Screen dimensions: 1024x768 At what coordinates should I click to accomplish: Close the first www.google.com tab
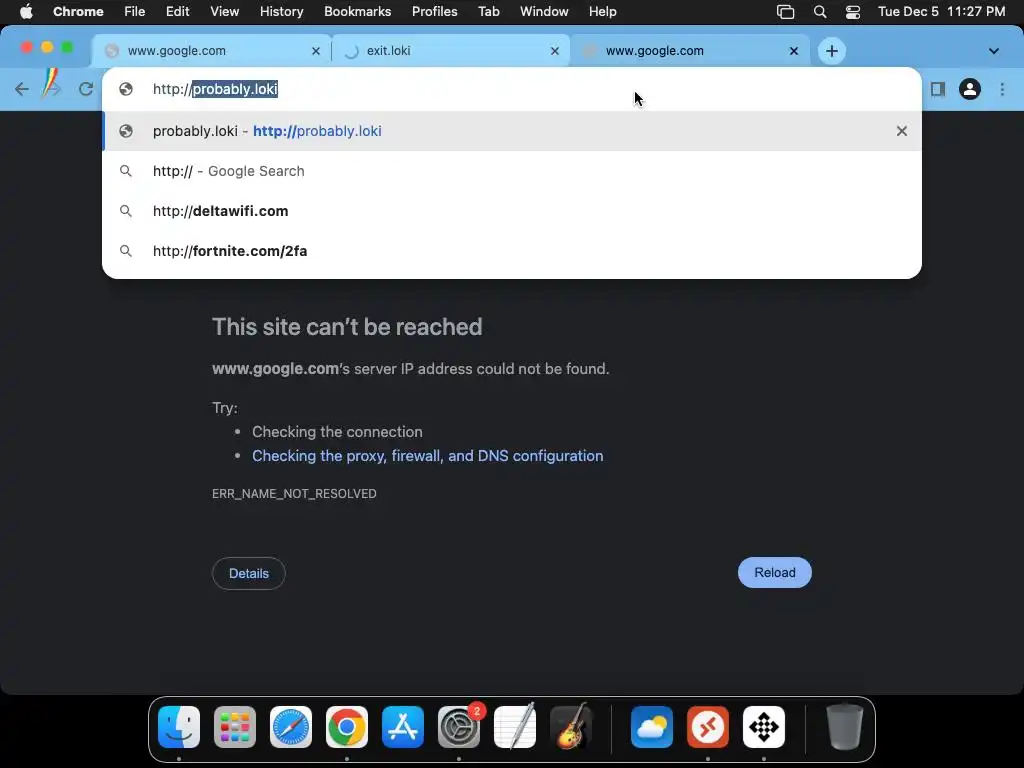pos(315,51)
